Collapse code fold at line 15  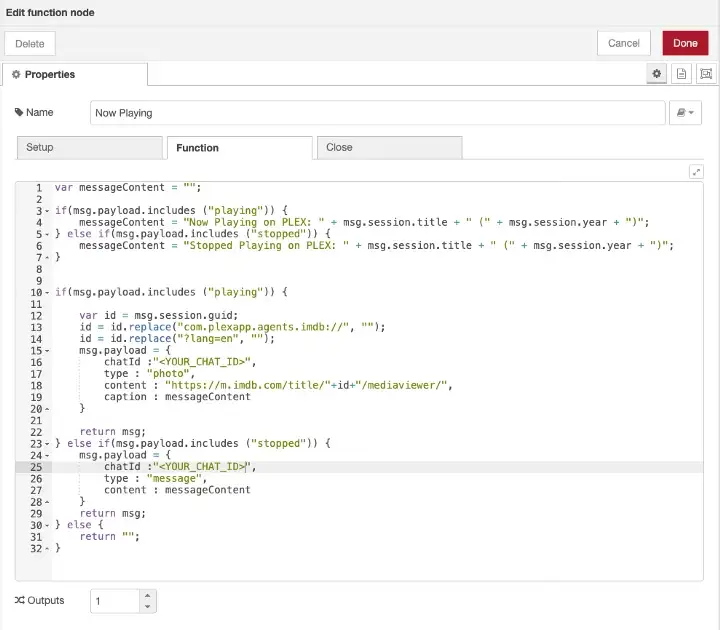[x=47, y=351]
